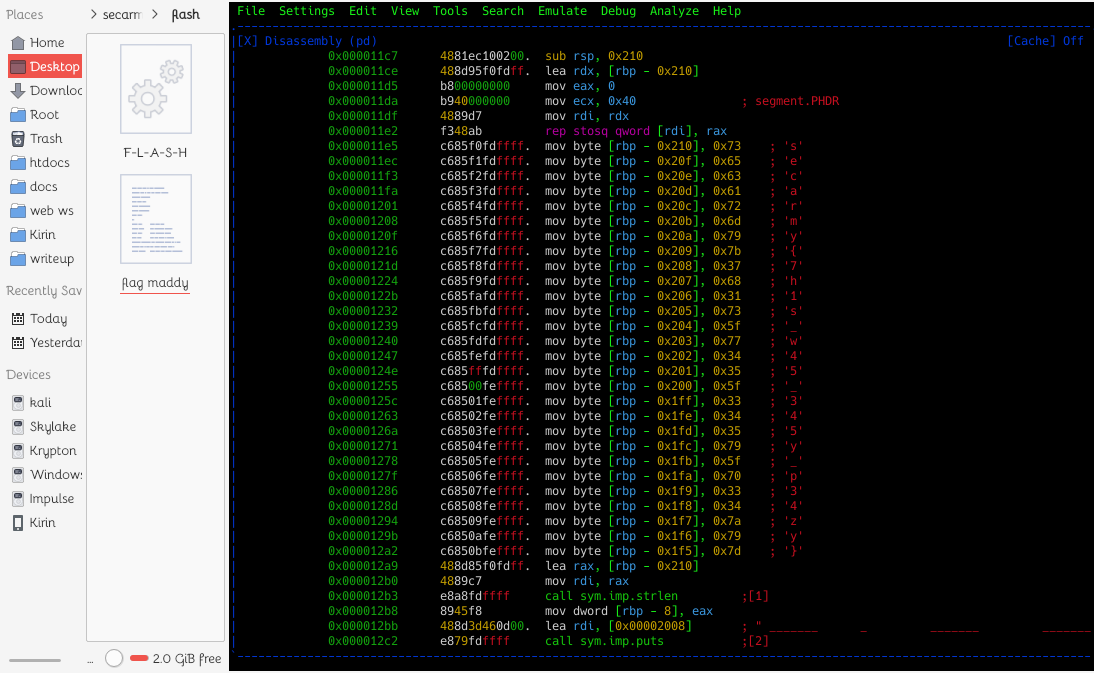Show files saved Yesterday

click(45, 342)
